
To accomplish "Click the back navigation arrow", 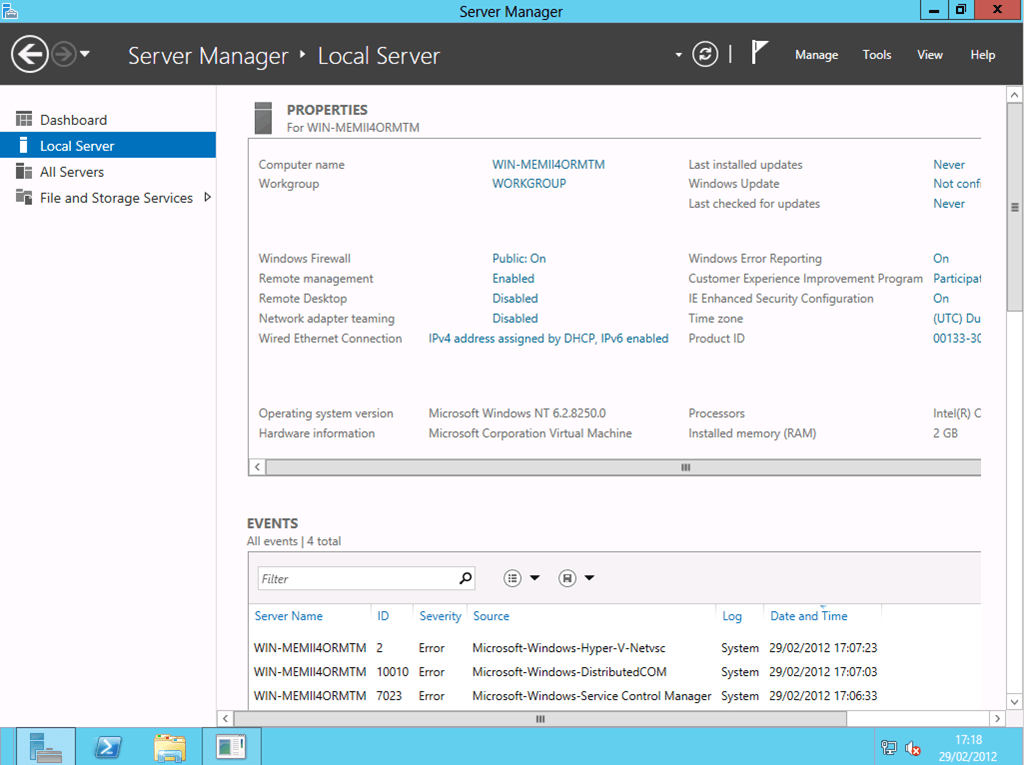I will pyautogui.click(x=31, y=54).
